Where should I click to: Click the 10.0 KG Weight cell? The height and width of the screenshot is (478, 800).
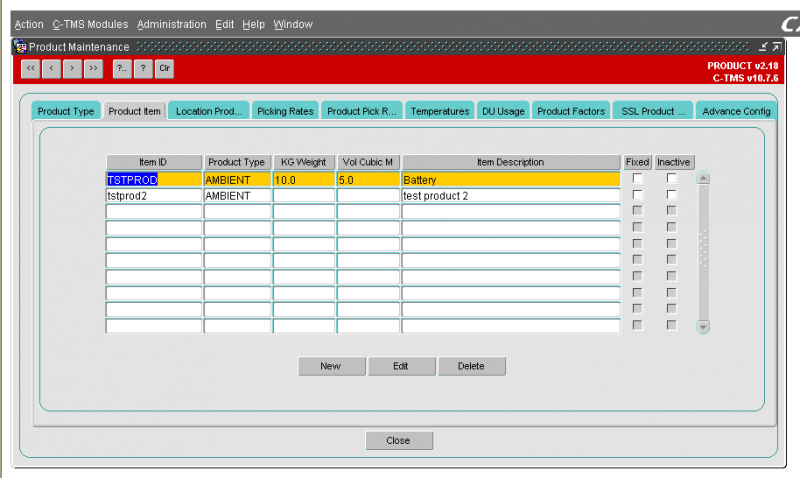[x=304, y=180]
